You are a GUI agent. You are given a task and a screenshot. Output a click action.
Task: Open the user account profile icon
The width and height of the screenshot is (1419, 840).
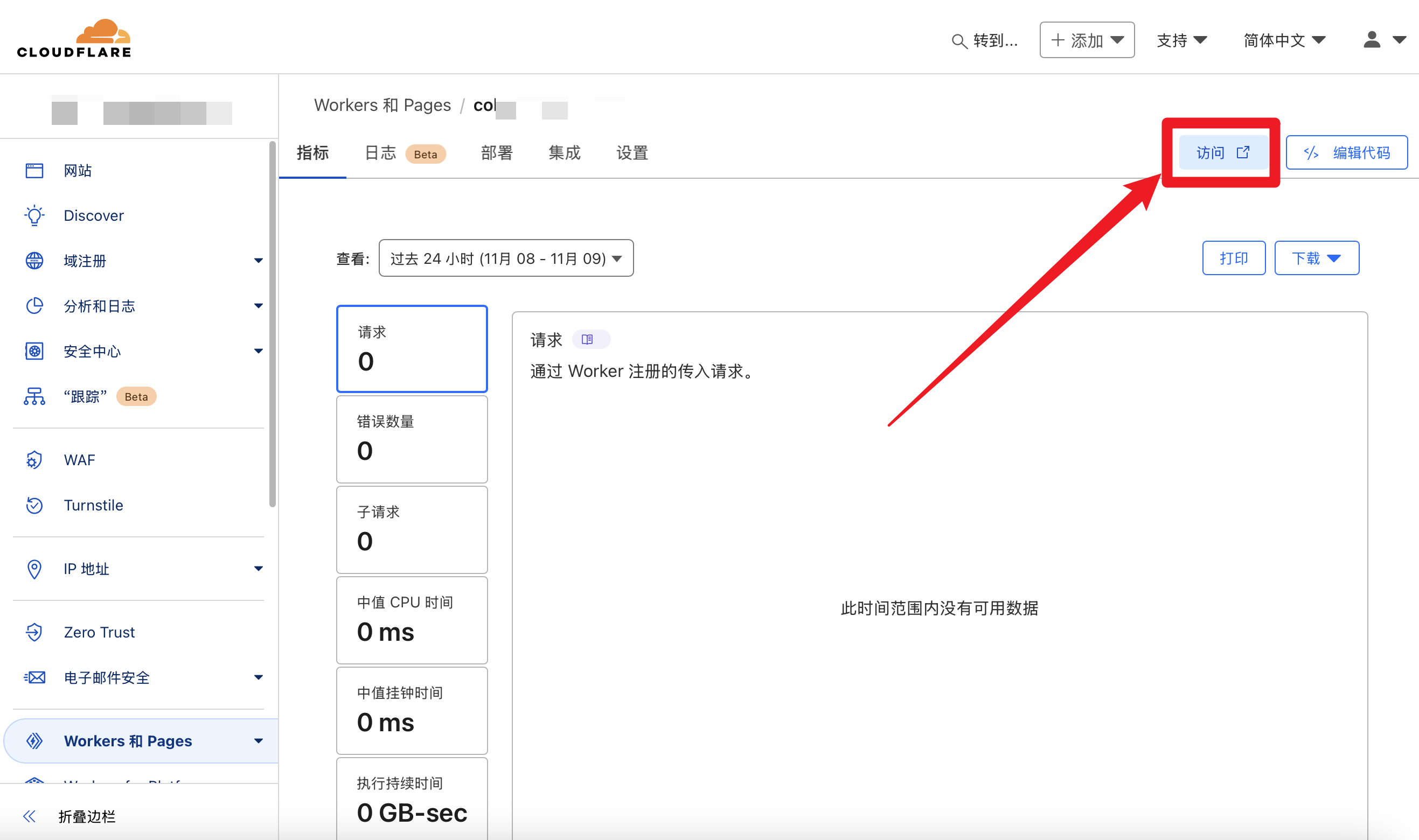1372,40
